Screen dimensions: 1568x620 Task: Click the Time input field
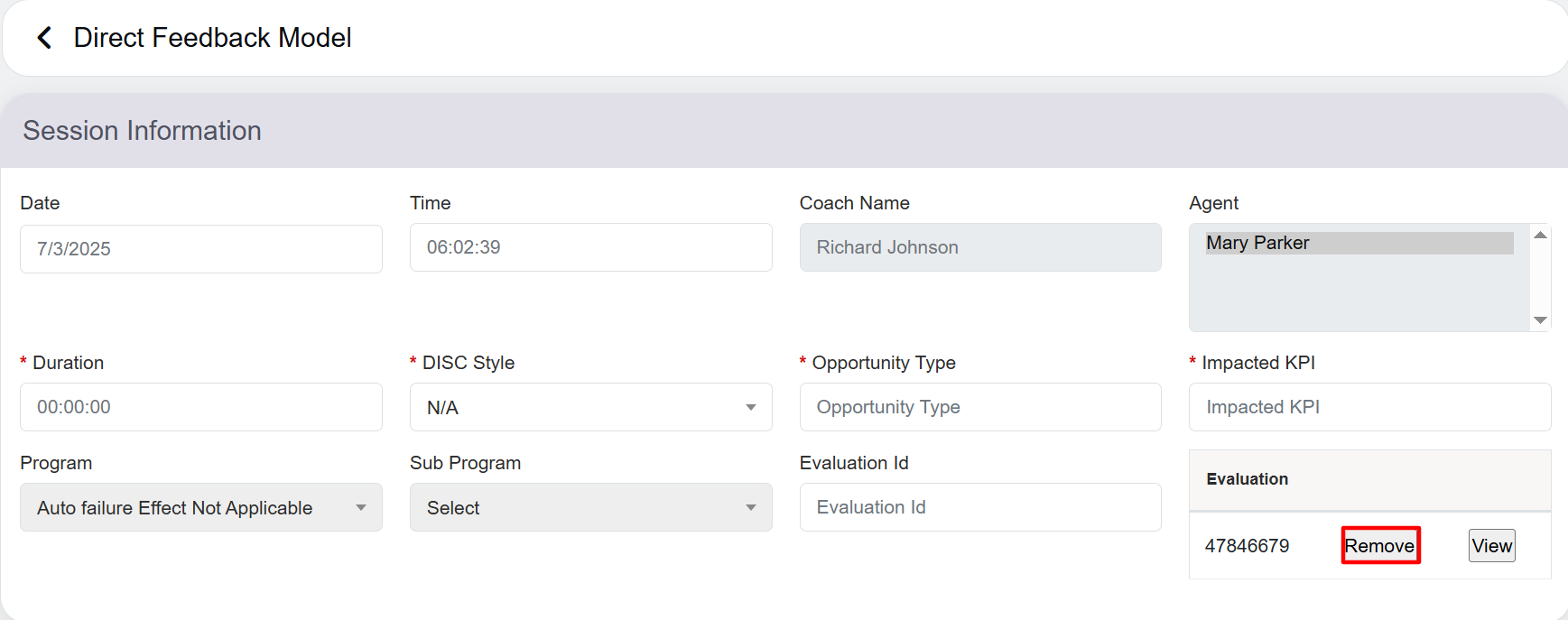590,247
